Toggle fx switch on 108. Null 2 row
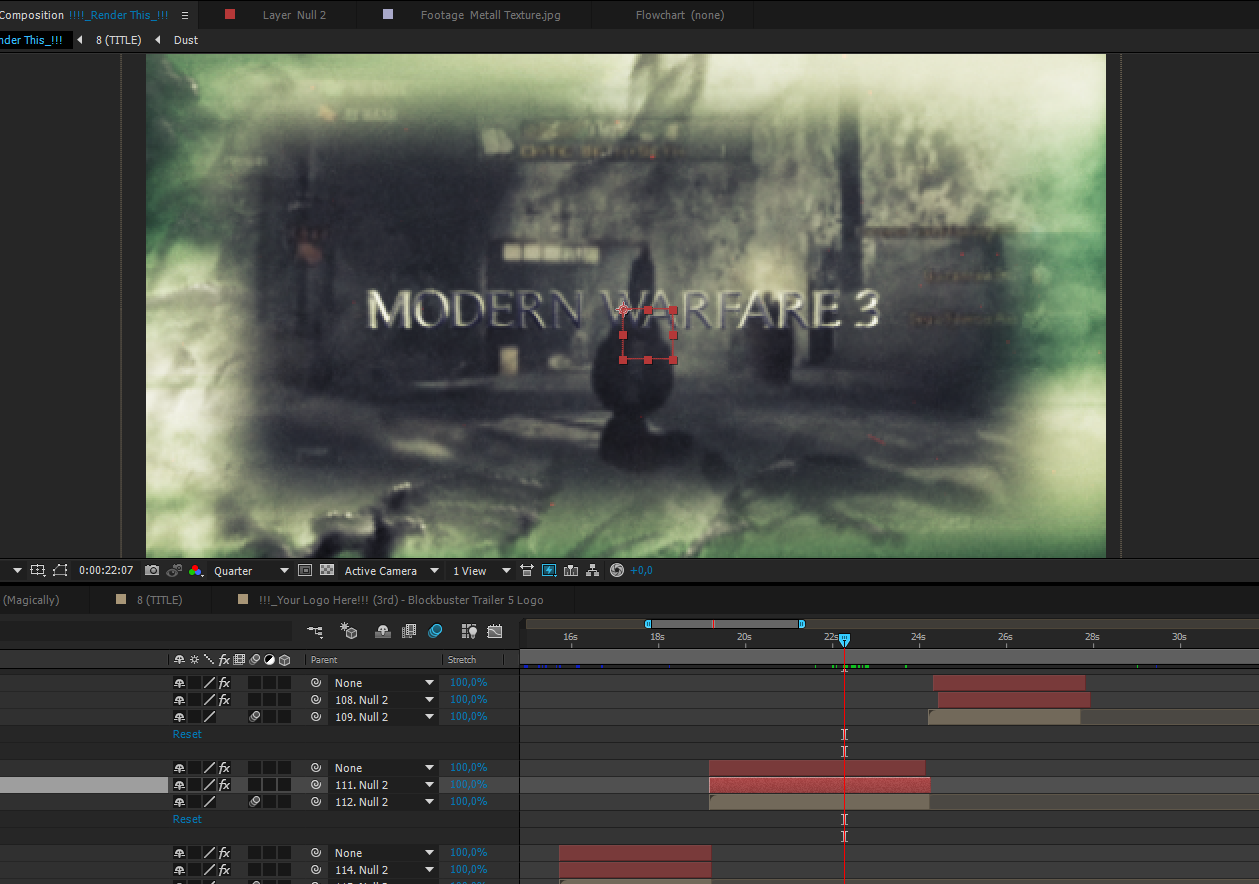 [x=224, y=700]
